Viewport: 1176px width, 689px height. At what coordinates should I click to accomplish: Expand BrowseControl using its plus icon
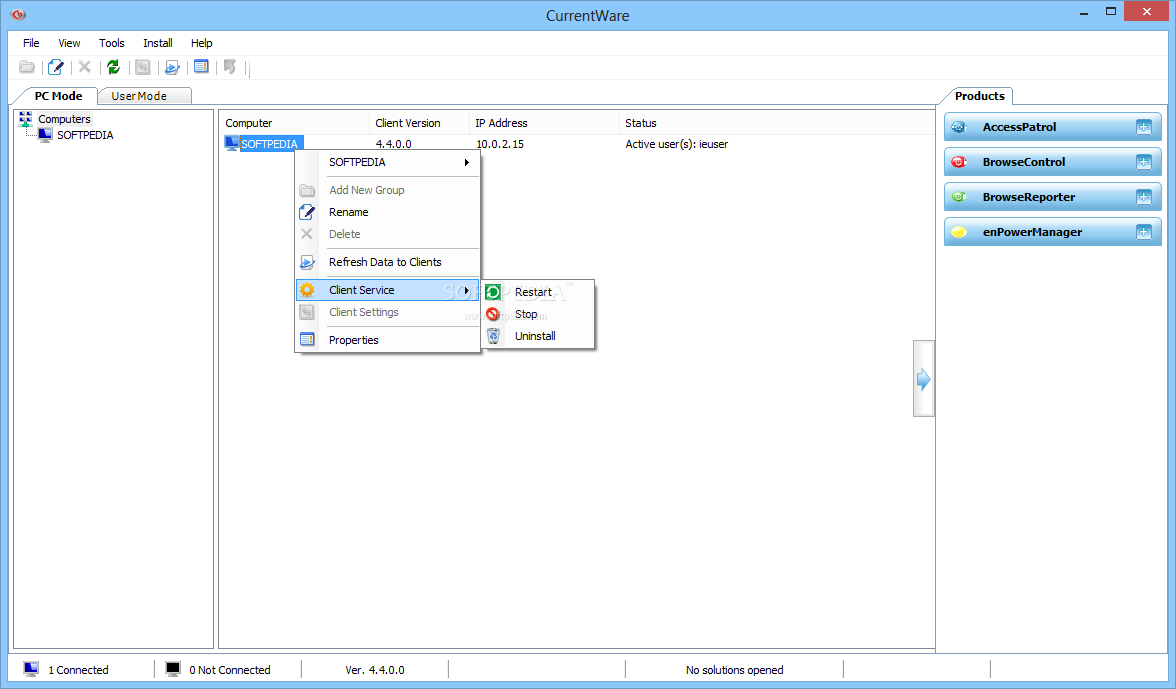pos(1143,163)
